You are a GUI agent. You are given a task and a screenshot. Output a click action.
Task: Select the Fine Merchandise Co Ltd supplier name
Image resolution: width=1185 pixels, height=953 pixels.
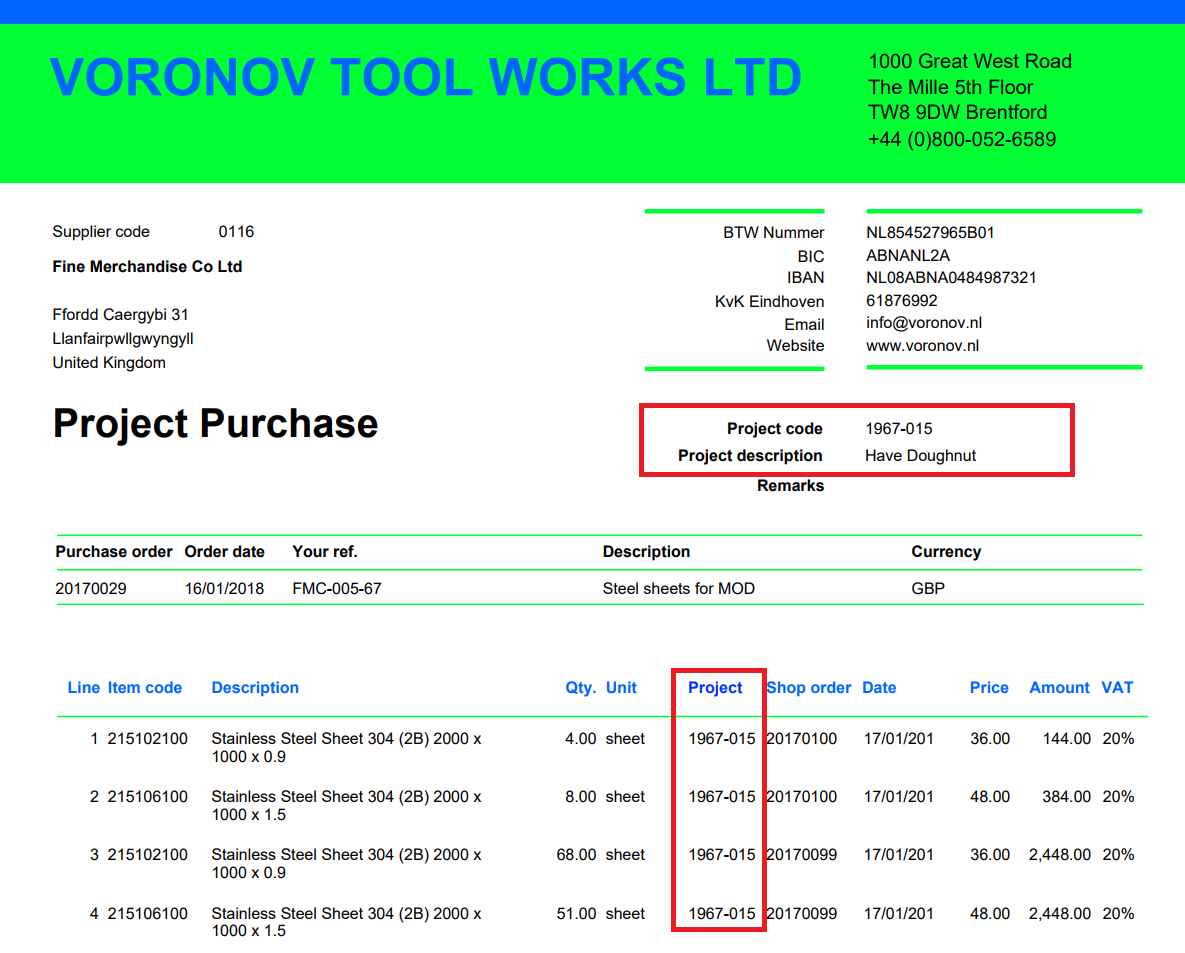(147, 267)
